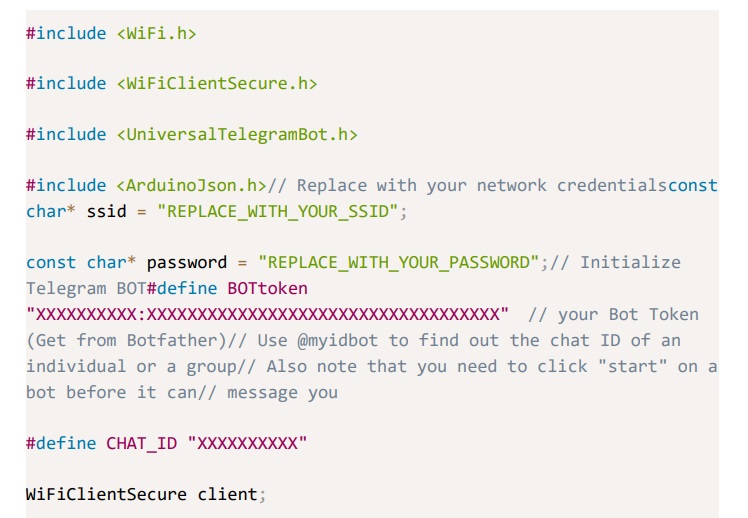Image resolution: width=748 pixels, height=518 pixels.
Task: Click the WiFi.h include line
Action: click(110, 33)
